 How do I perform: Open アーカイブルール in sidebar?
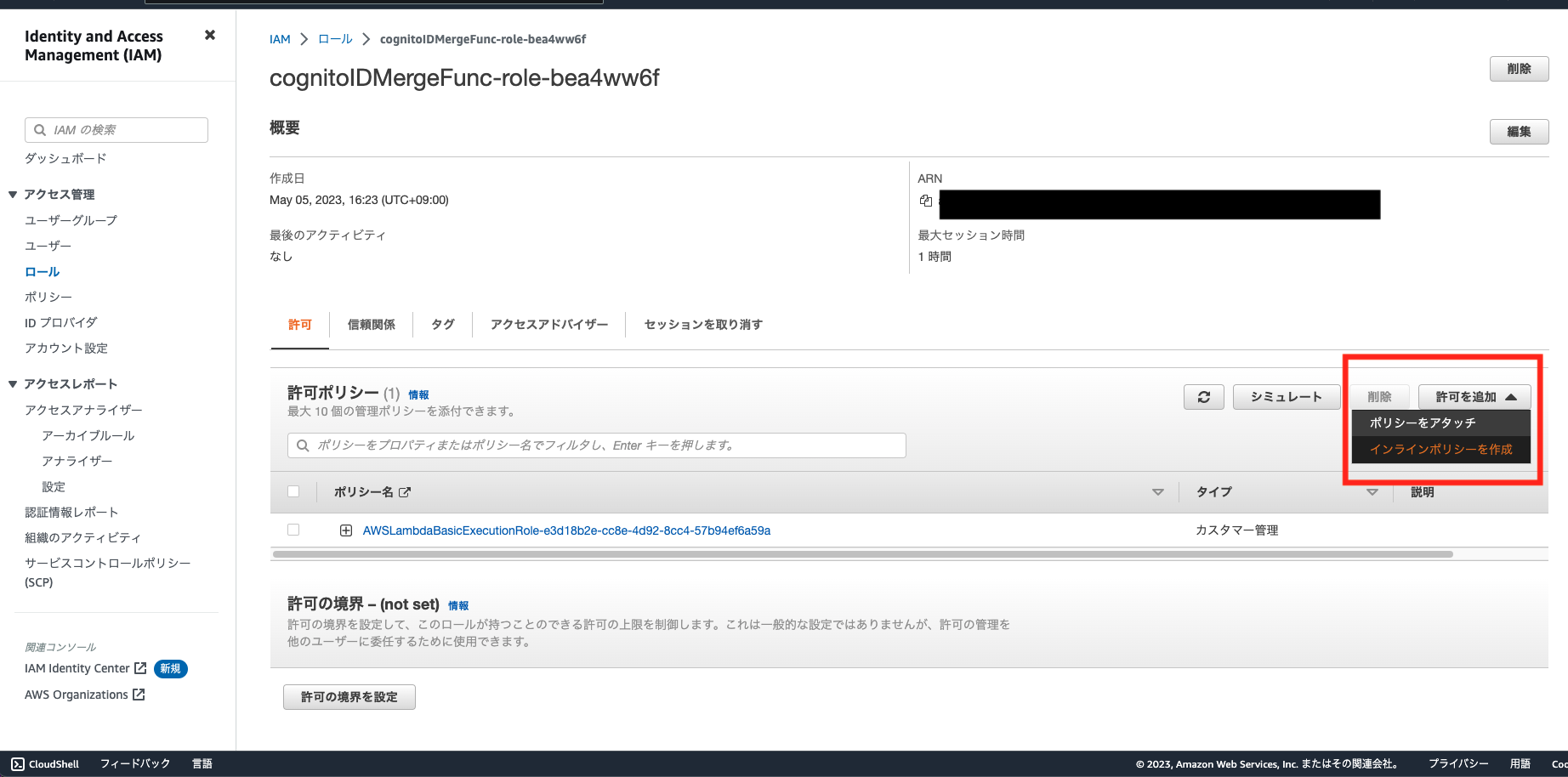pyautogui.click(x=88, y=435)
